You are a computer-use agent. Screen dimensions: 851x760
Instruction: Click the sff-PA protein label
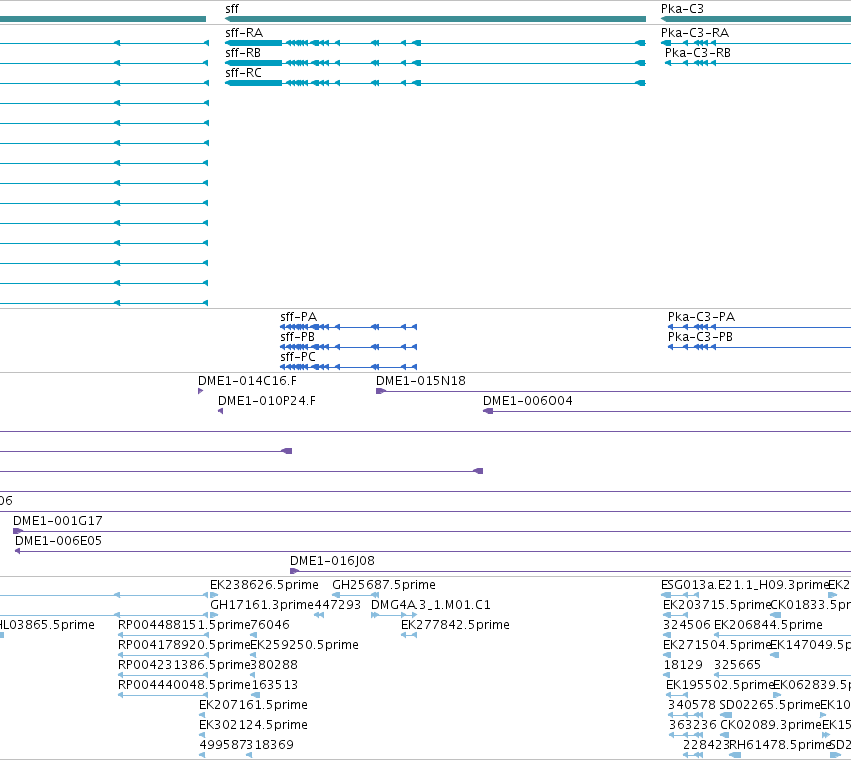pyautogui.click(x=299, y=316)
